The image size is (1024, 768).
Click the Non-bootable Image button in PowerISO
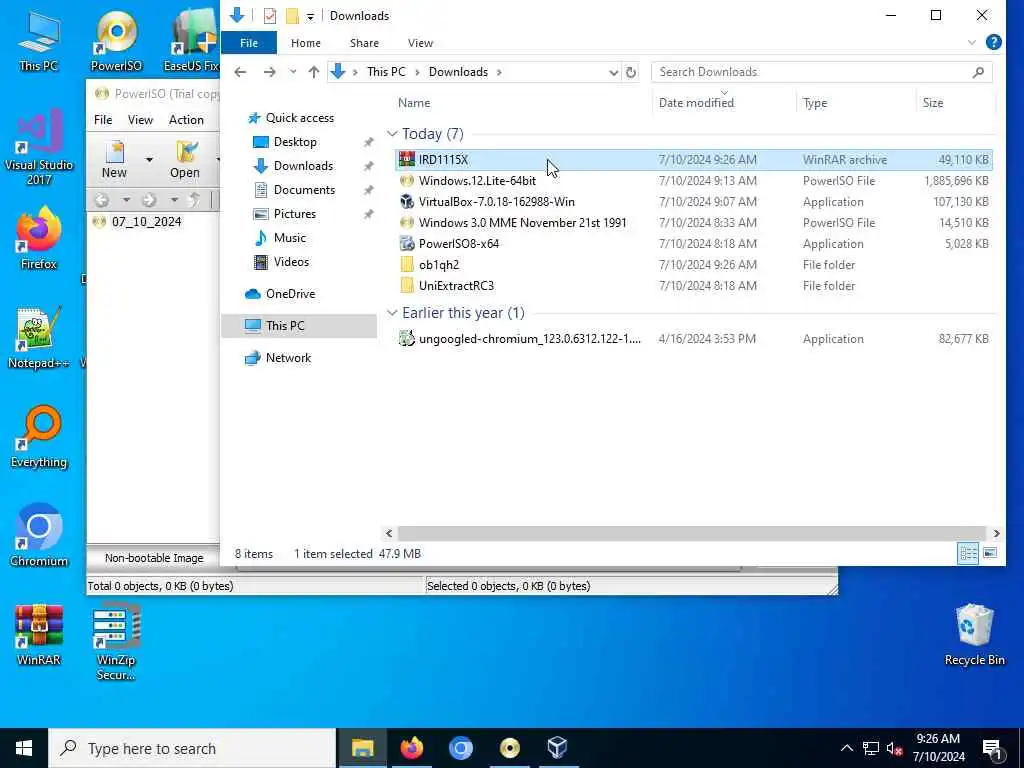(x=154, y=558)
